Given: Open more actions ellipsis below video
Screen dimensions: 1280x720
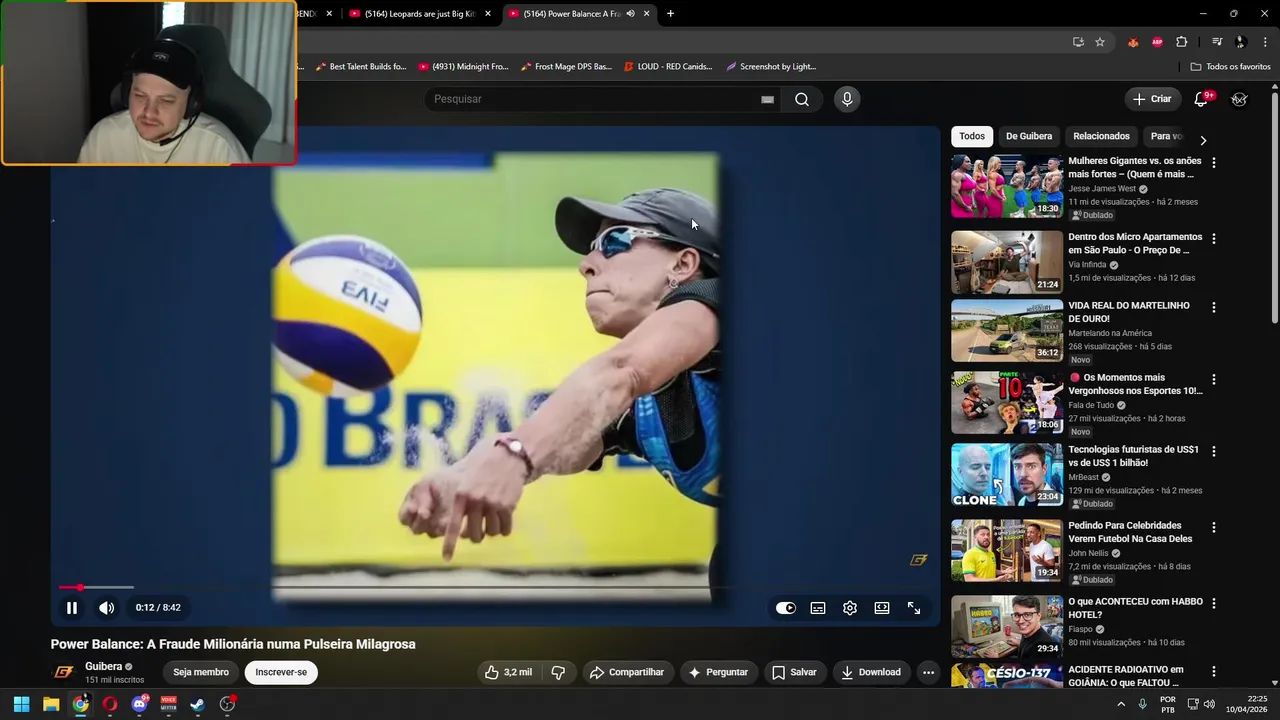Looking at the screenshot, I should tap(928, 672).
